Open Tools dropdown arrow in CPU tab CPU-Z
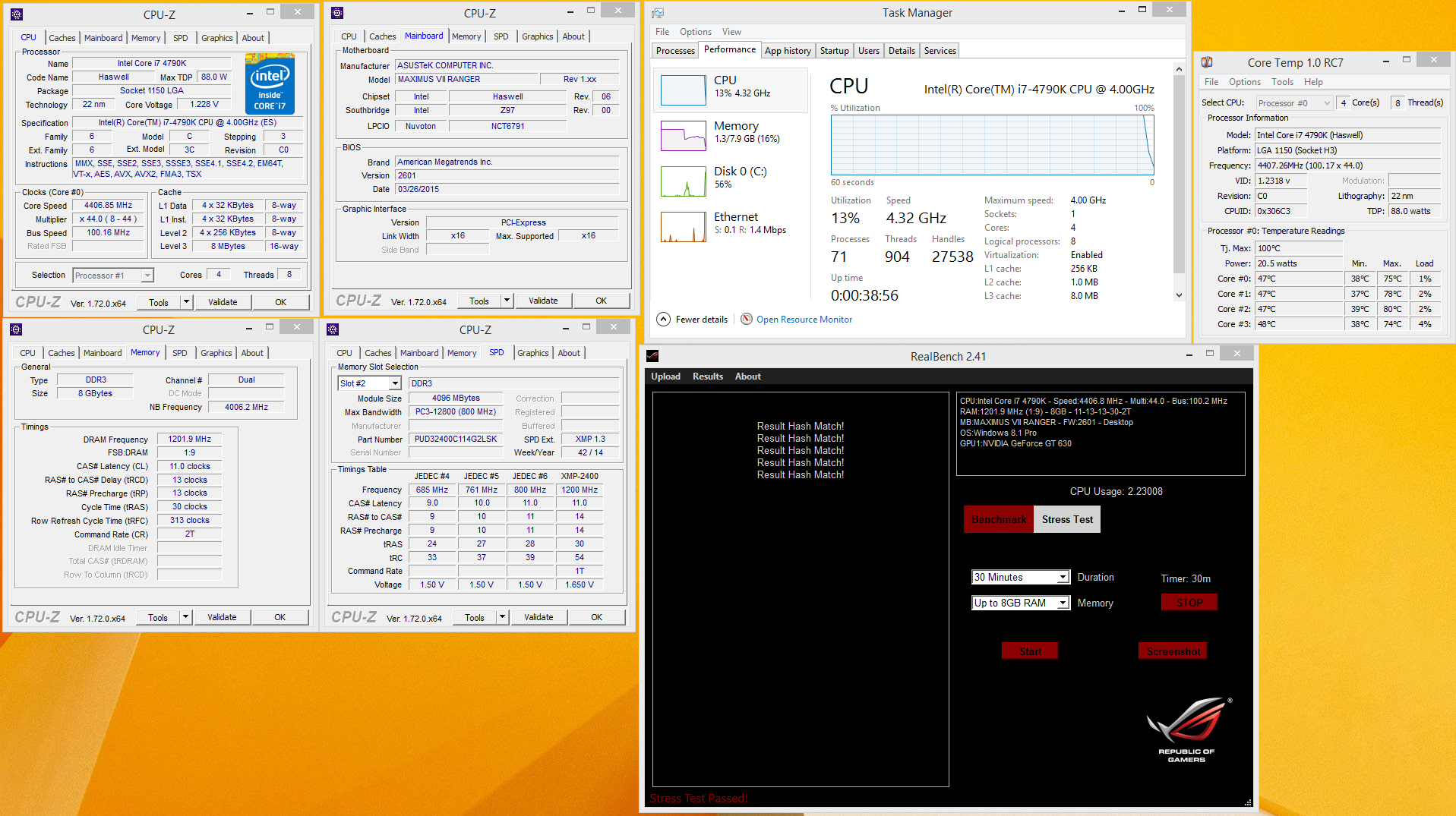 [x=186, y=302]
